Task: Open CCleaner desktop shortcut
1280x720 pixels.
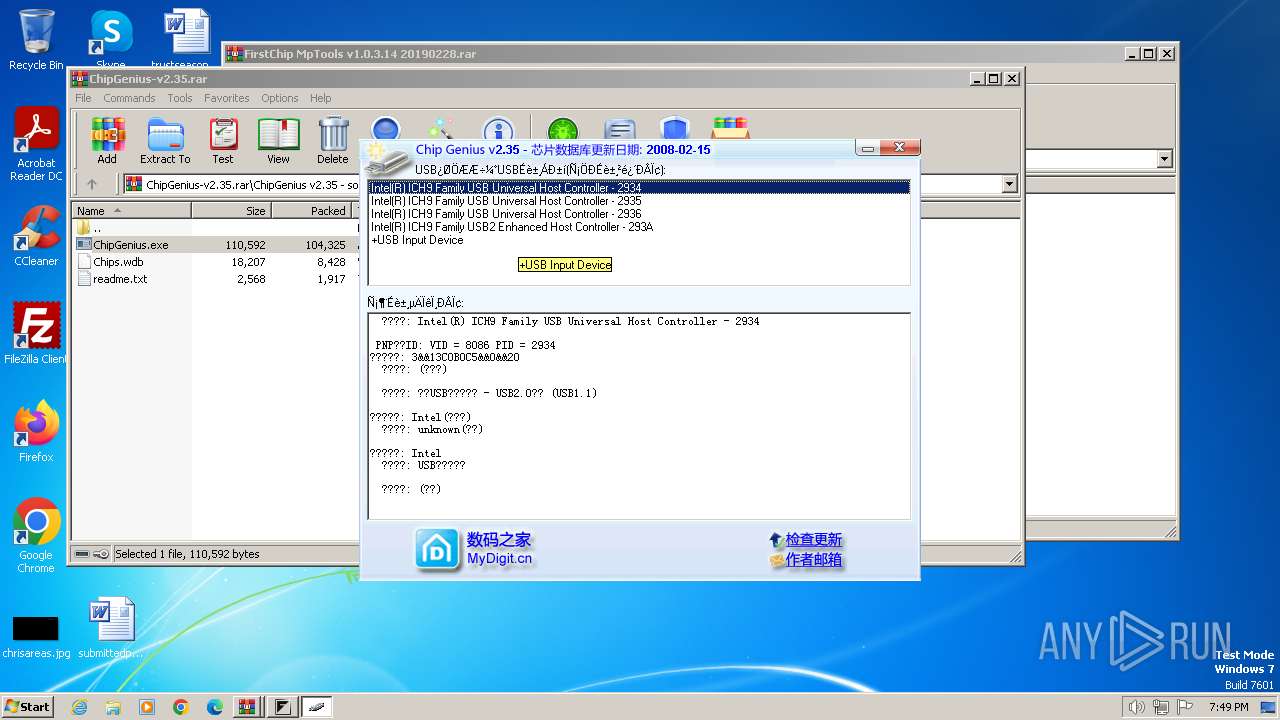Action: pos(36,236)
